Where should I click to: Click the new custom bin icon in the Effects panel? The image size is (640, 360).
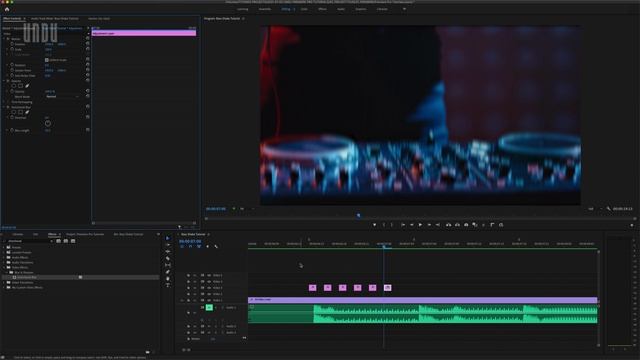point(148,352)
